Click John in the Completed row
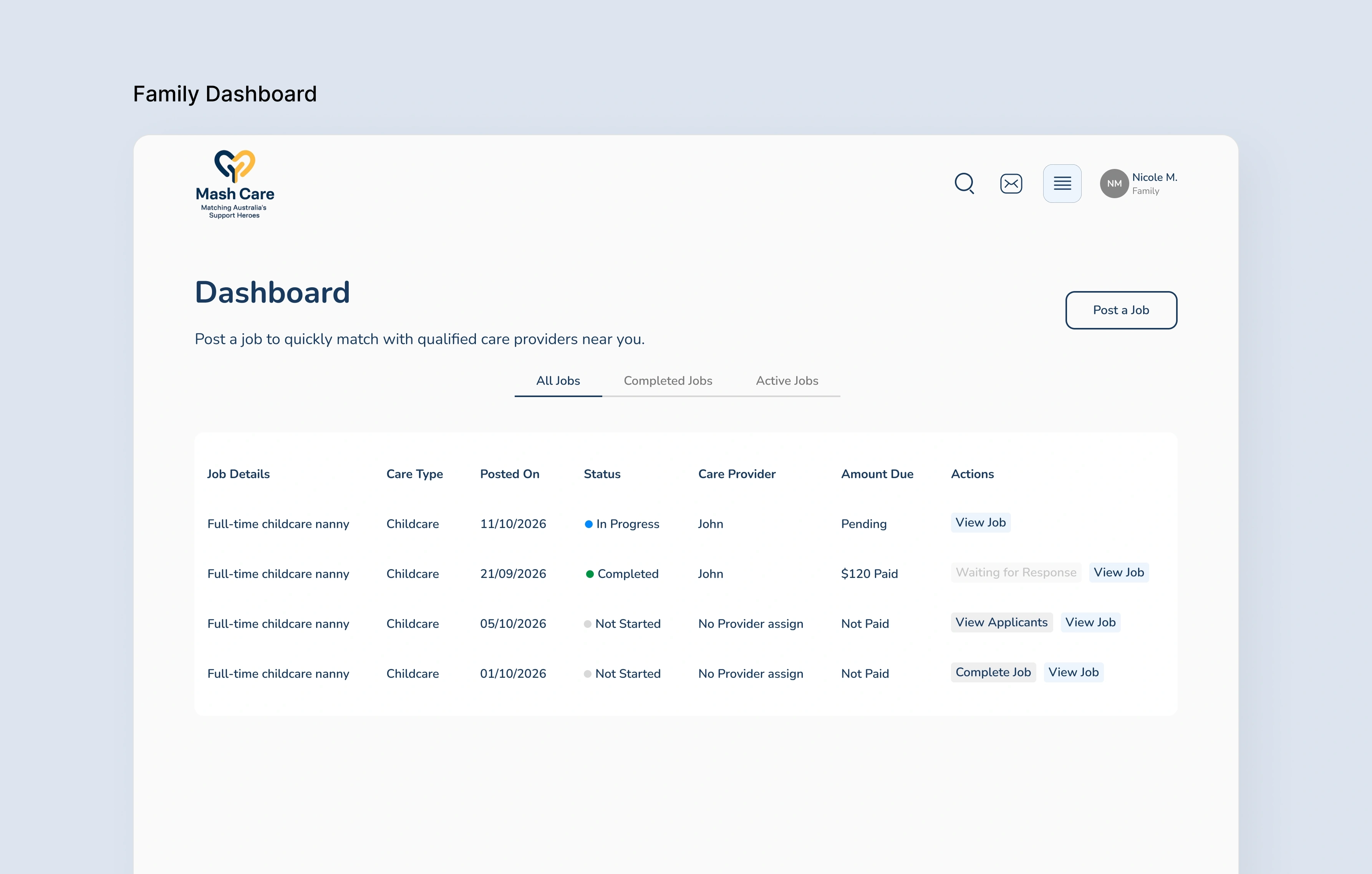Viewport: 1372px width, 874px height. [711, 574]
